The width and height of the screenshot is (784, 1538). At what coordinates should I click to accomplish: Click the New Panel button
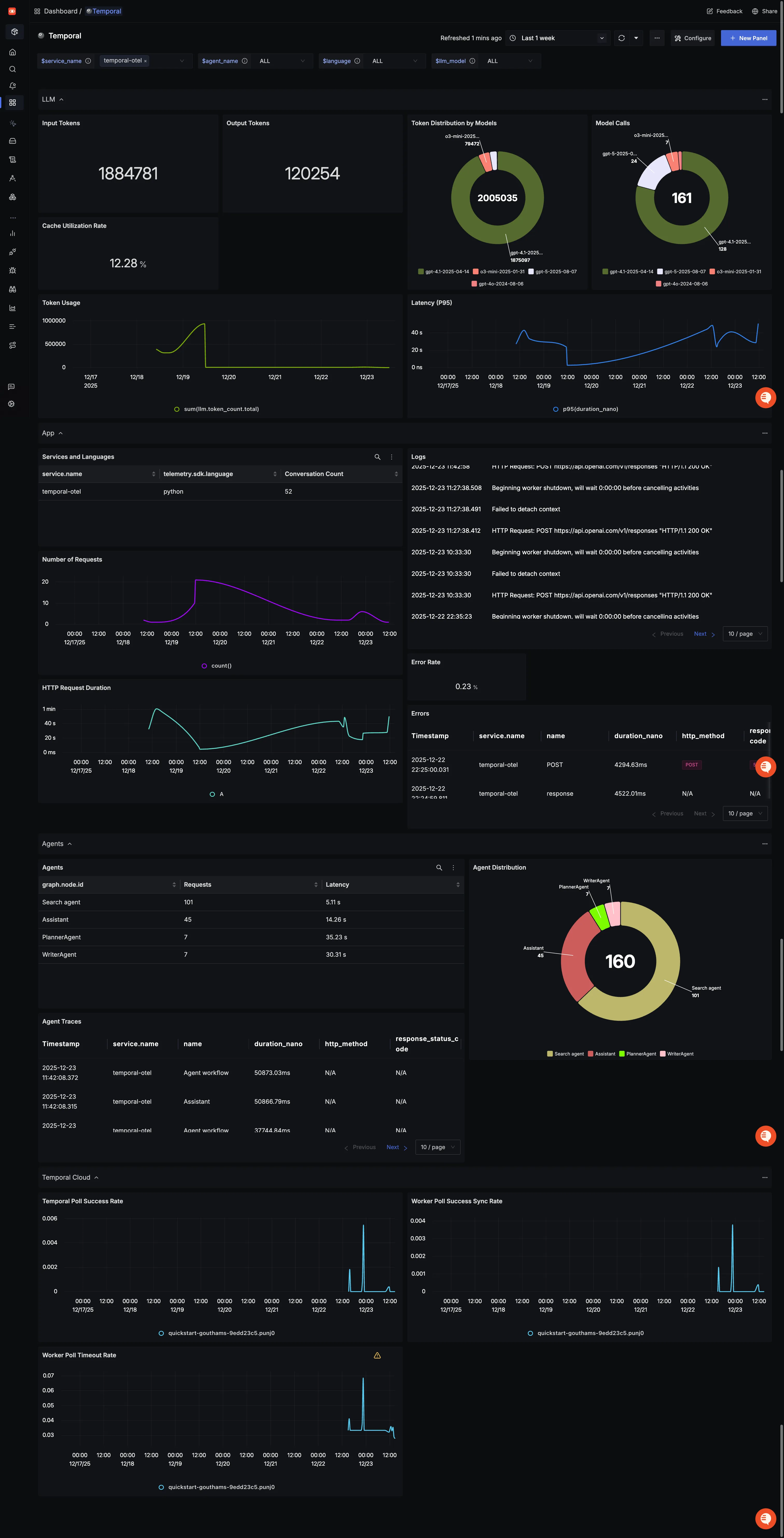[748, 38]
